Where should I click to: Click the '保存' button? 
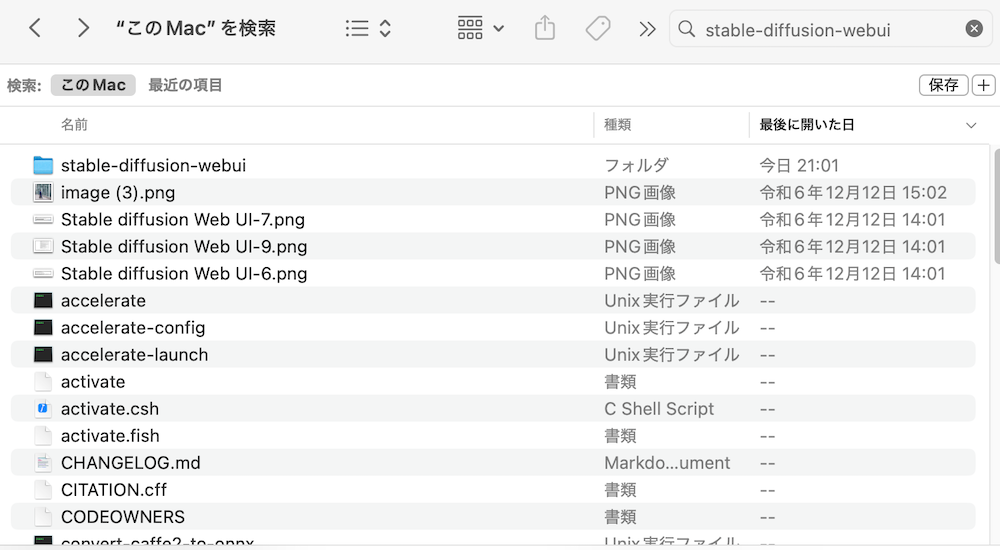(943, 85)
